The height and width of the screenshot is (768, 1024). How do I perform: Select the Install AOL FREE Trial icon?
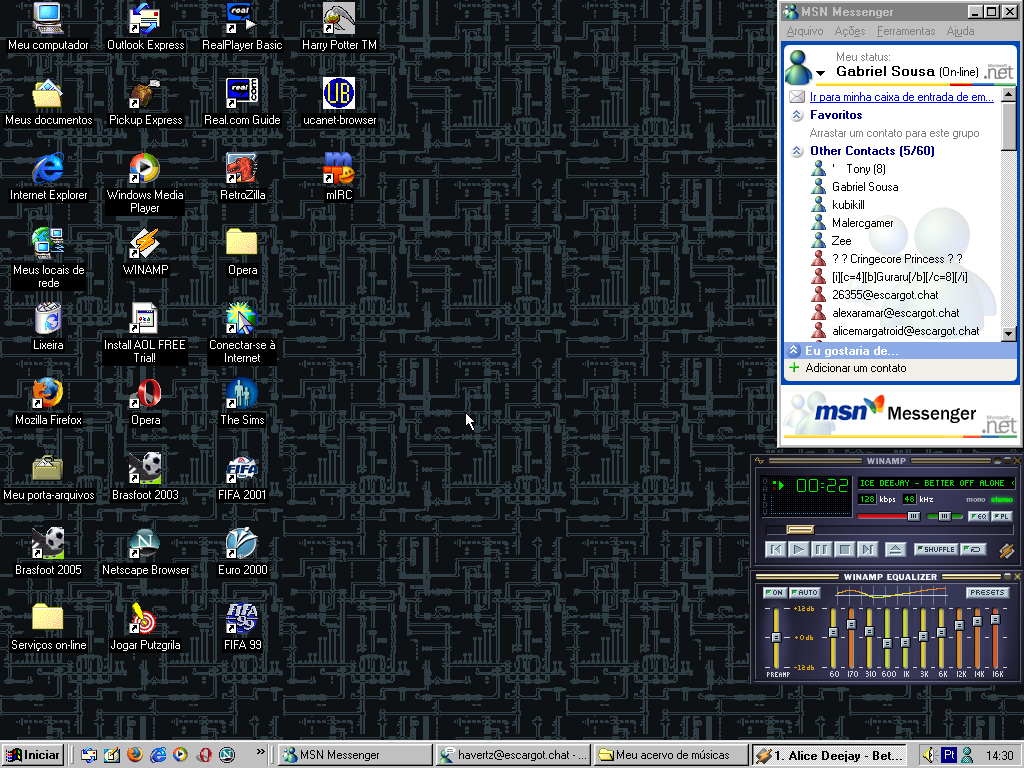point(145,333)
